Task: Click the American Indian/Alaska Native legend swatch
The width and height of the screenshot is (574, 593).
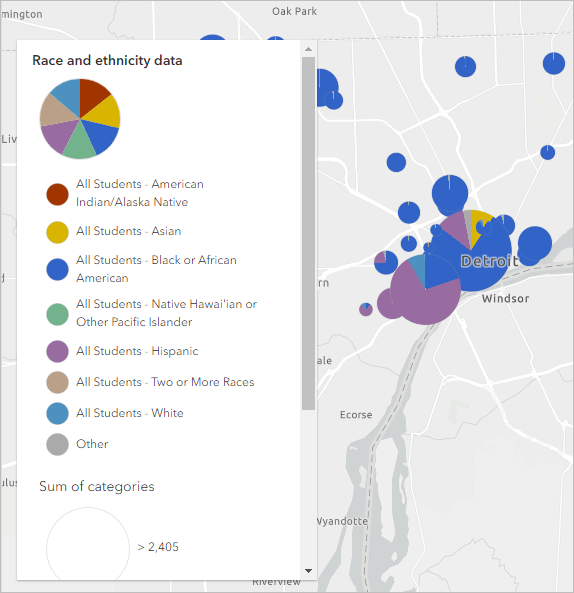Action: pyautogui.click(x=57, y=194)
